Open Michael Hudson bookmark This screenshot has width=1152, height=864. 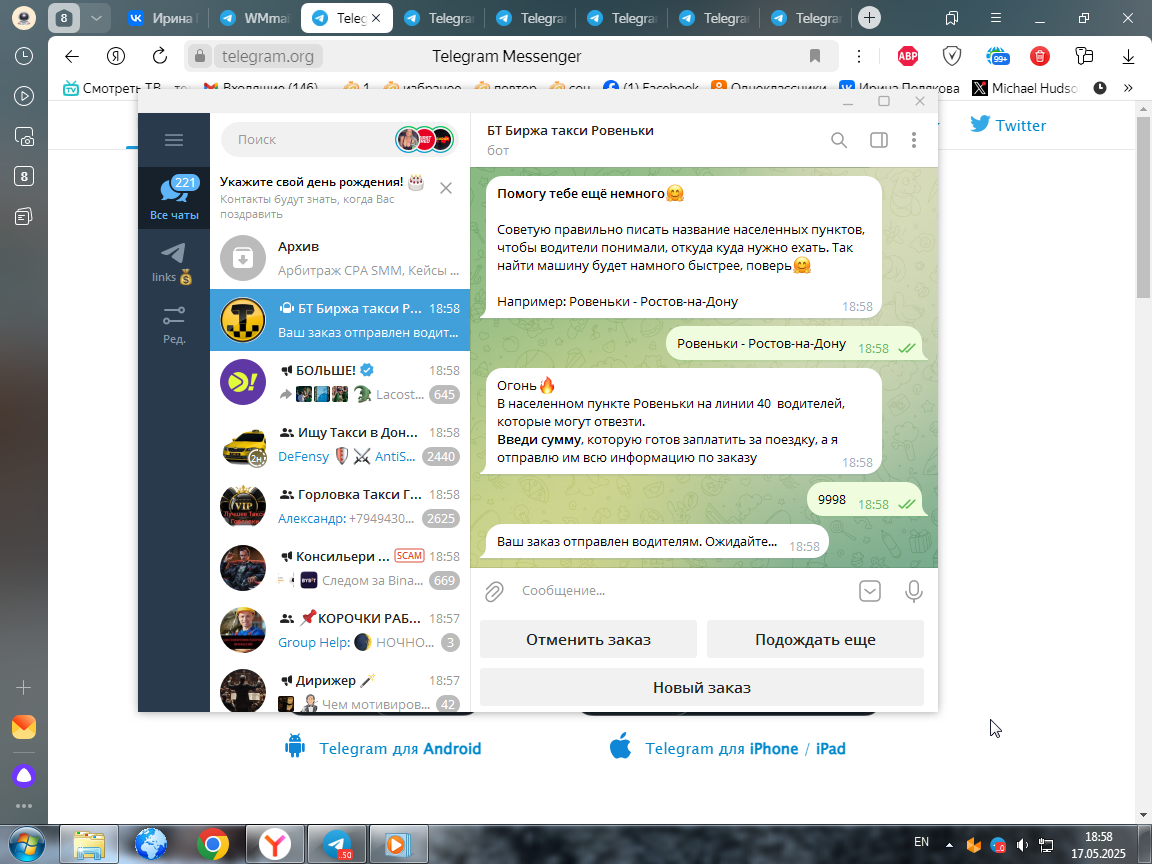click(x=1024, y=88)
